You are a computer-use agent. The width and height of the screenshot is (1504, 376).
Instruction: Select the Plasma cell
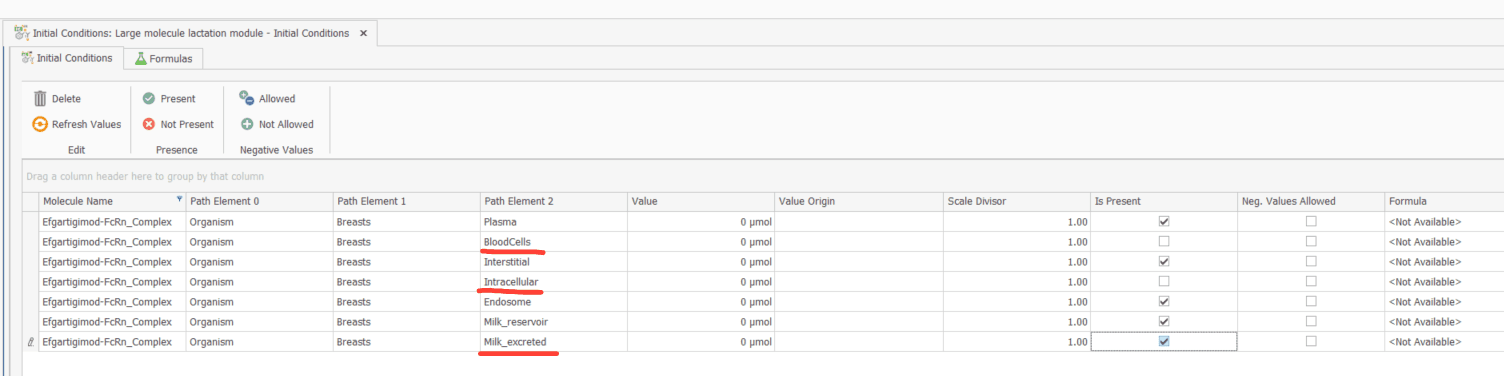click(x=553, y=221)
